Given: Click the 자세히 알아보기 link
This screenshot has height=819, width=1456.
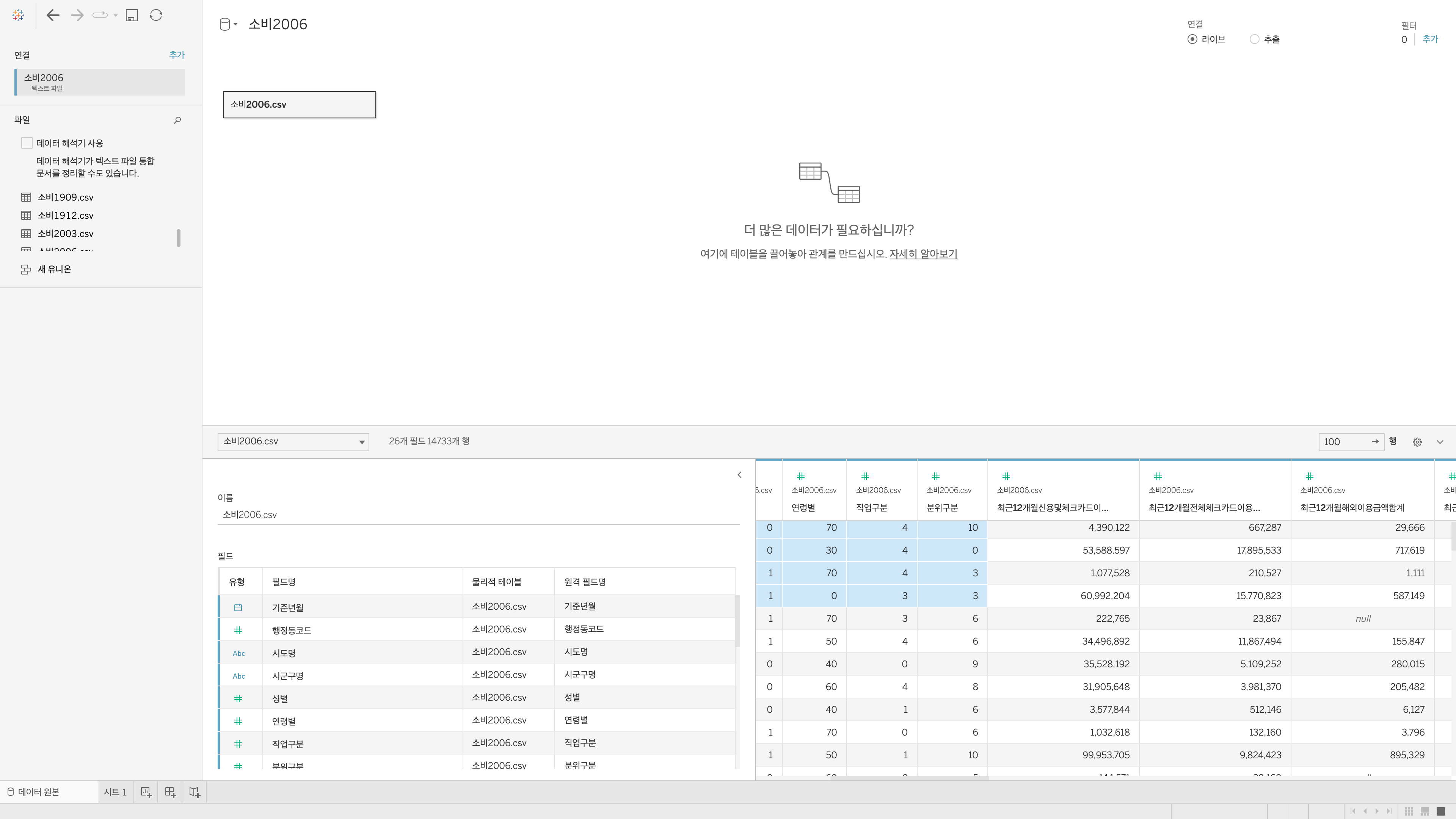Looking at the screenshot, I should (x=923, y=254).
